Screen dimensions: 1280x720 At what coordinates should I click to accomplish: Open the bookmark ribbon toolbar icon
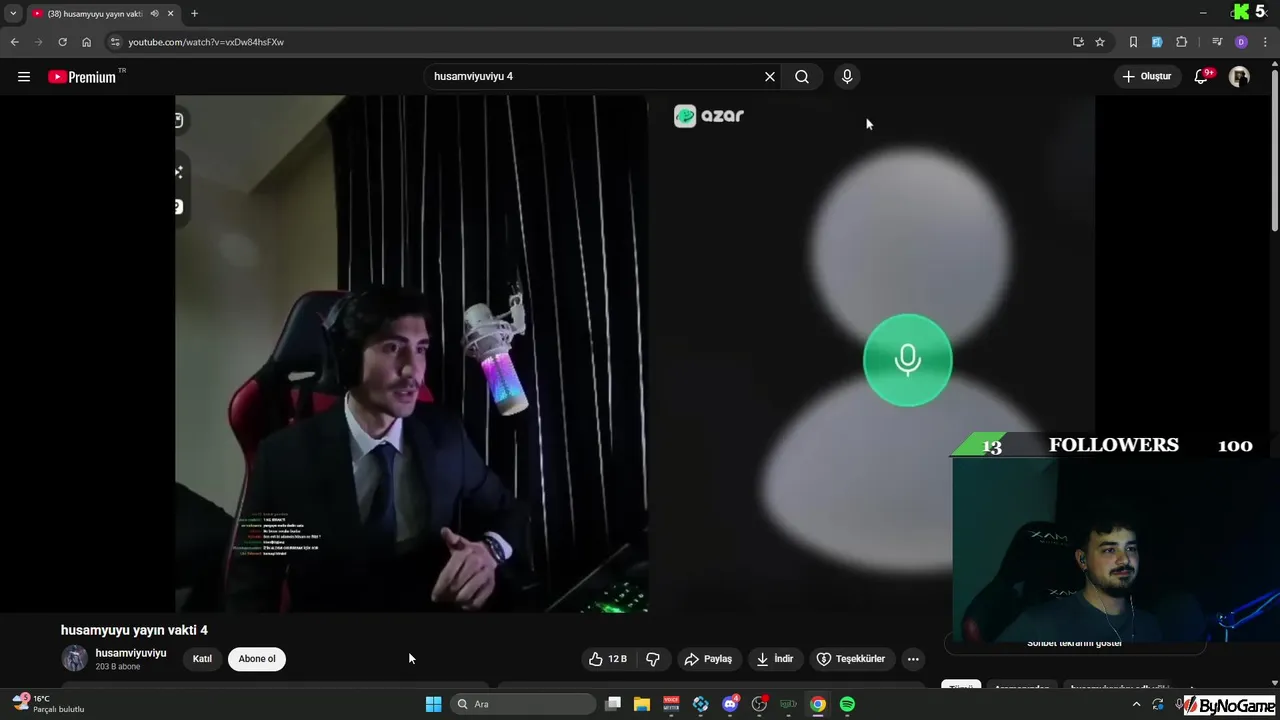point(1133,42)
